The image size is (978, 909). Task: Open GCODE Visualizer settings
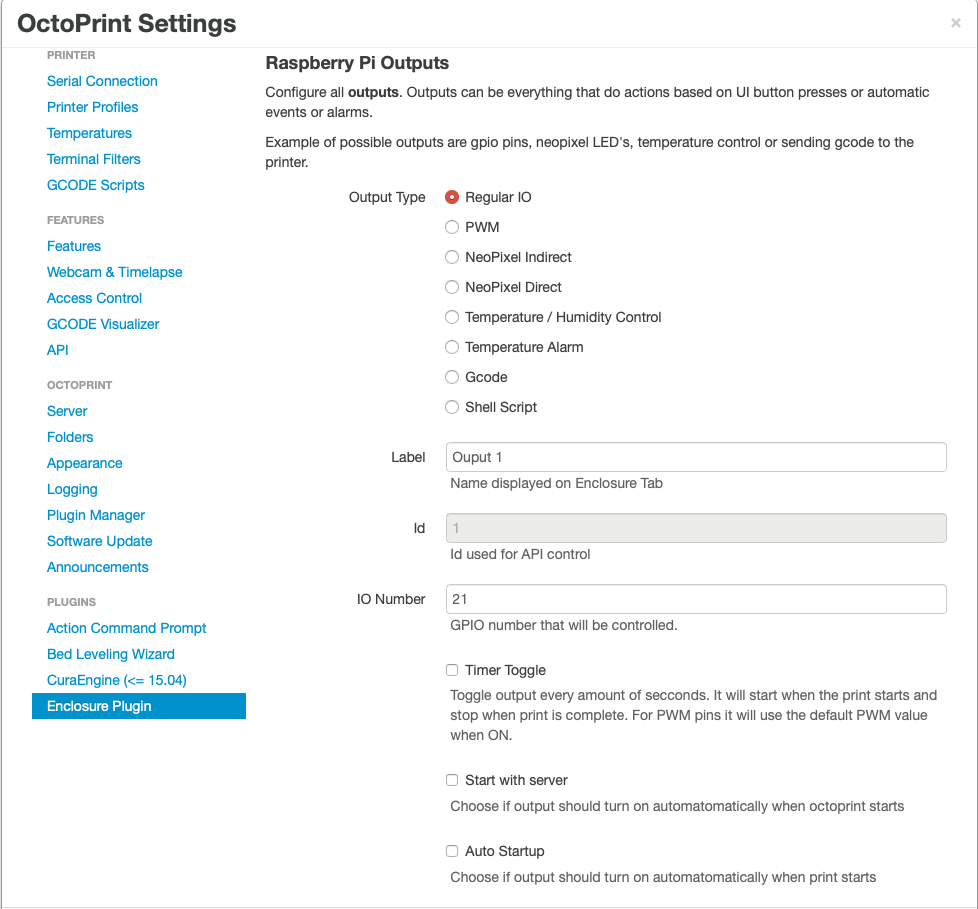tap(103, 324)
